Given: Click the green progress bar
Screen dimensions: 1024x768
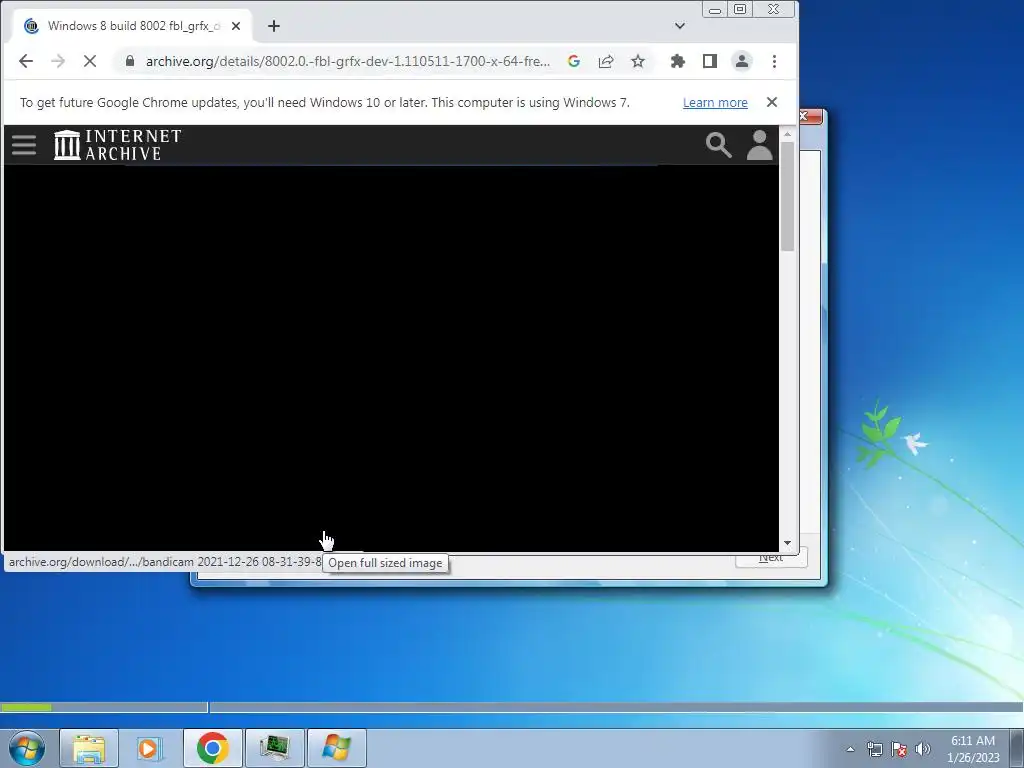Looking at the screenshot, I should pos(26,707).
